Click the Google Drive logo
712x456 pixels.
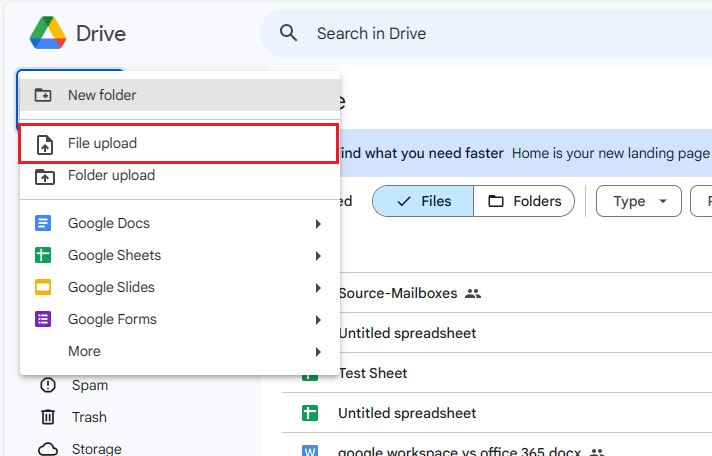(48, 33)
